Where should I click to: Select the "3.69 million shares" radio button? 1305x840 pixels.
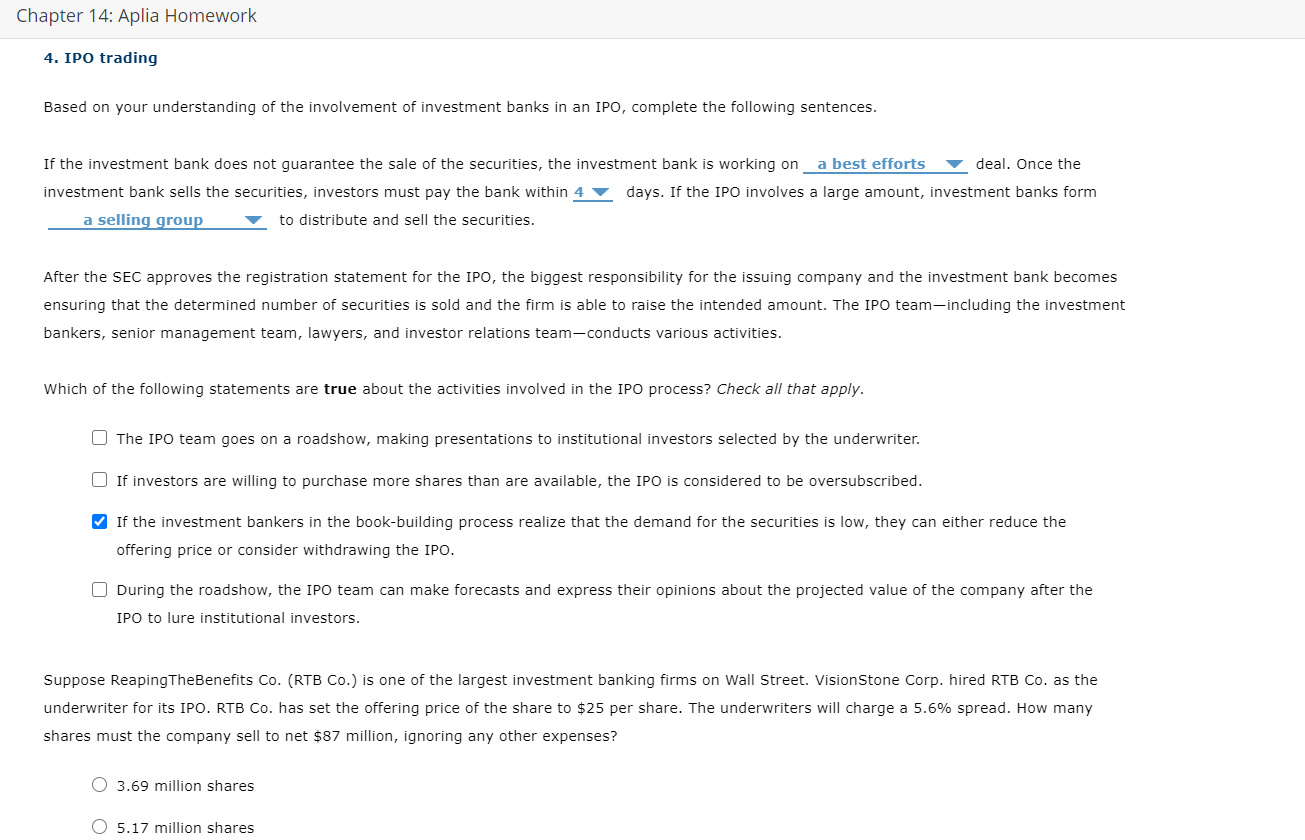99,784
